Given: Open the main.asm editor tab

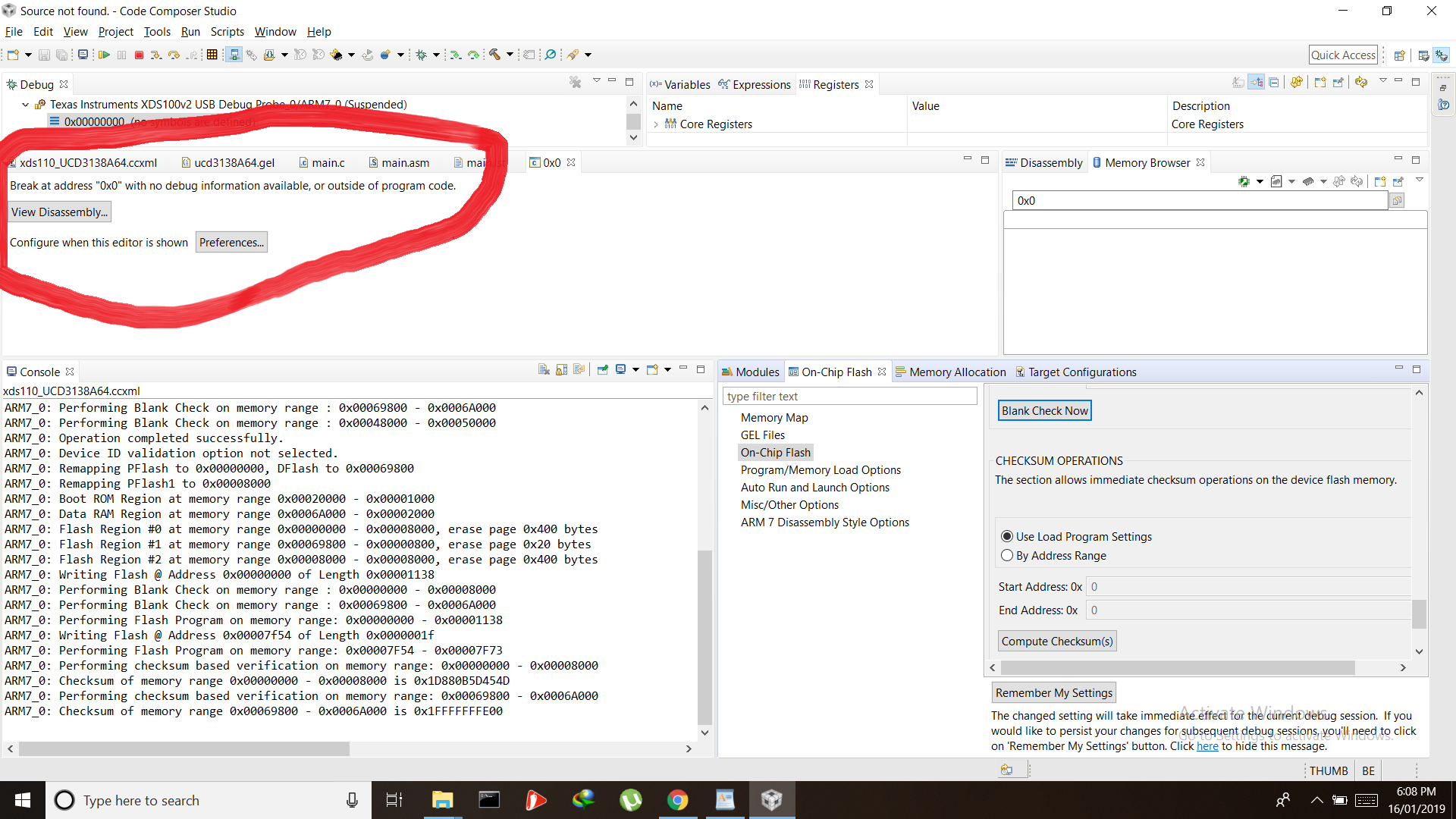Looking at the screenshot, I should [x=400, y=162].
